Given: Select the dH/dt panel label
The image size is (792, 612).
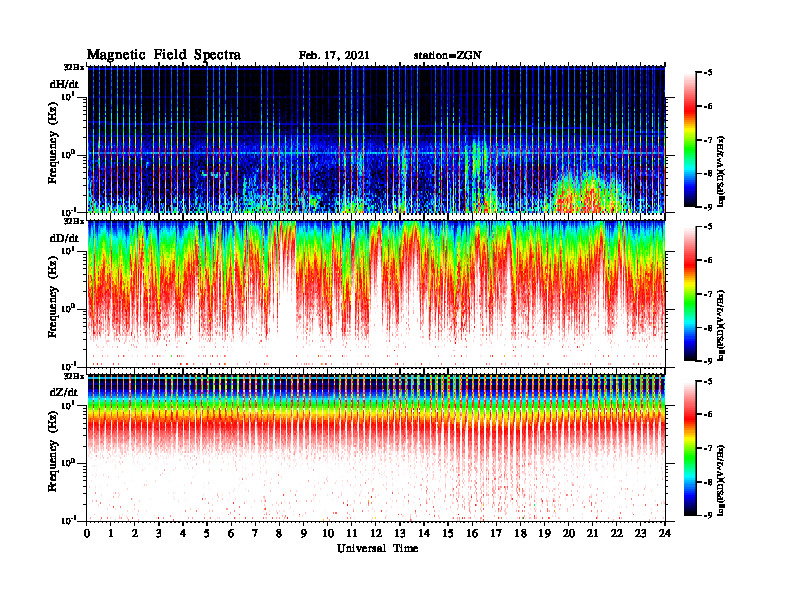Looking at the screenshot, I should [x=64, y=84].
